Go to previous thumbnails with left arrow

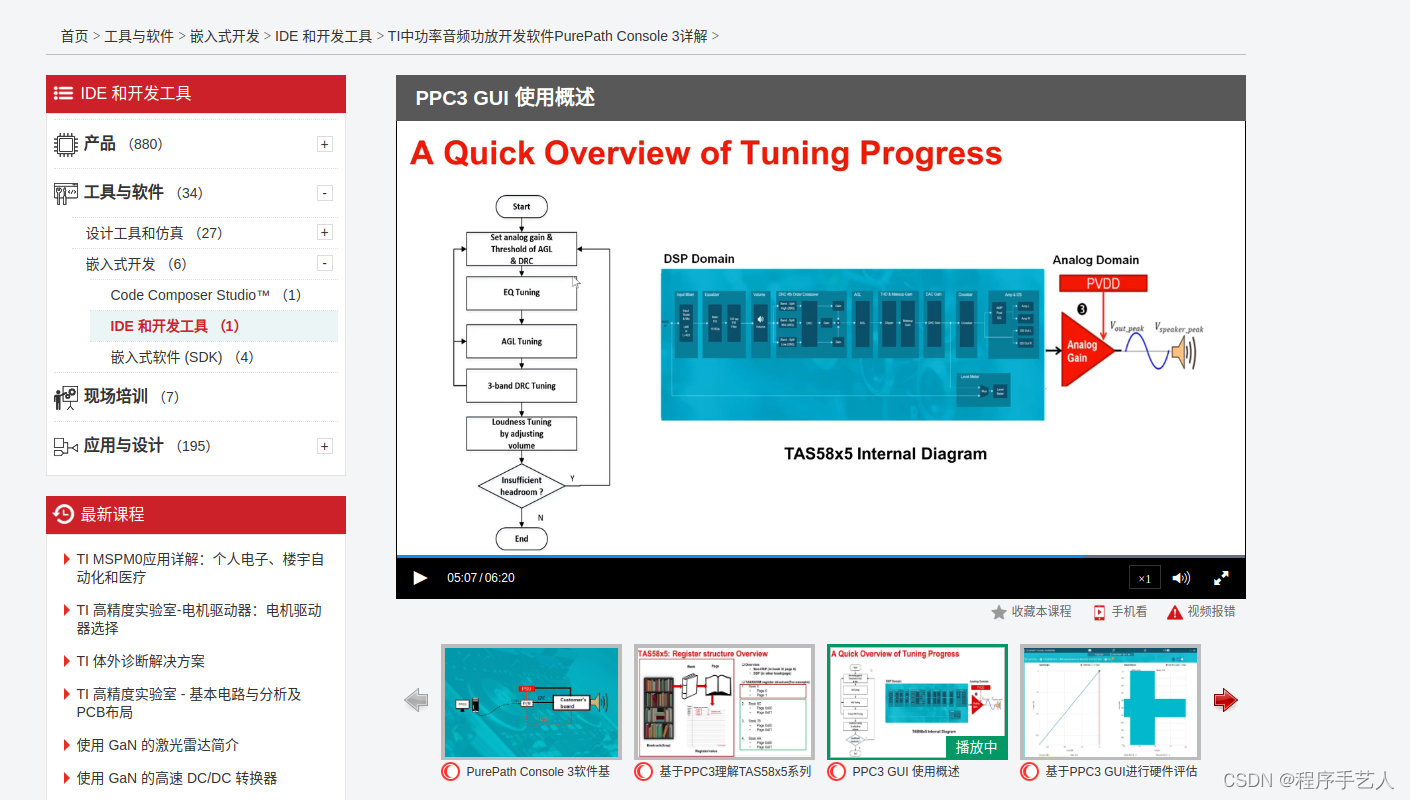click(x=417, y=701)
